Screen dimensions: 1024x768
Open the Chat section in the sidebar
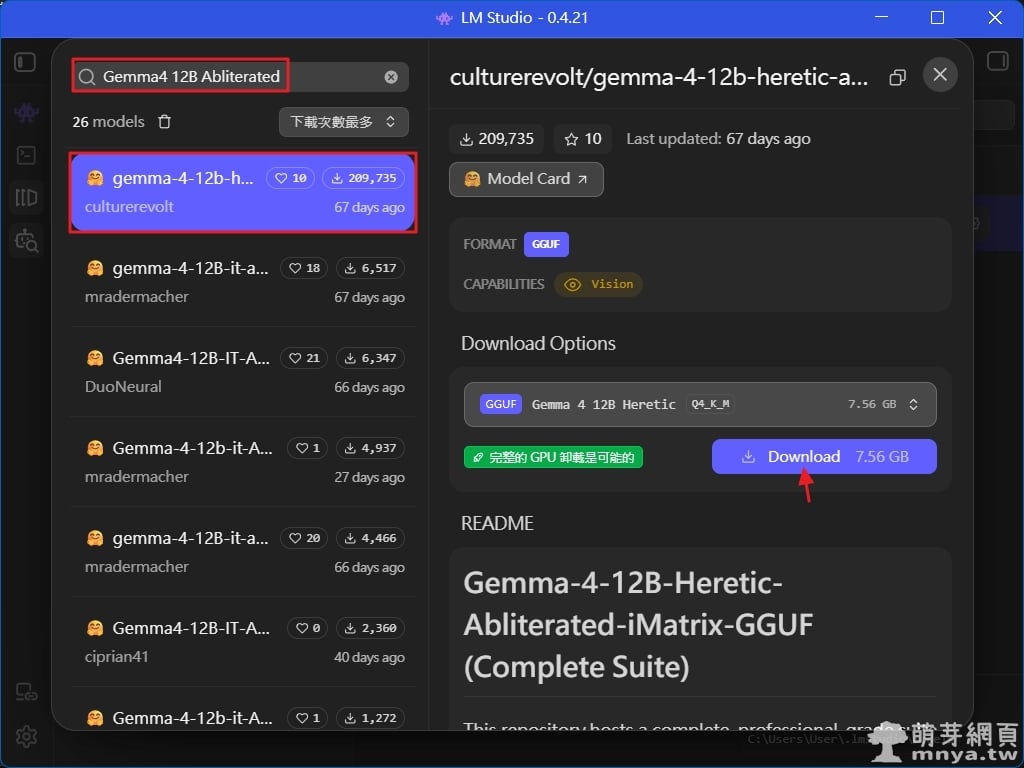tap(26, 112)
